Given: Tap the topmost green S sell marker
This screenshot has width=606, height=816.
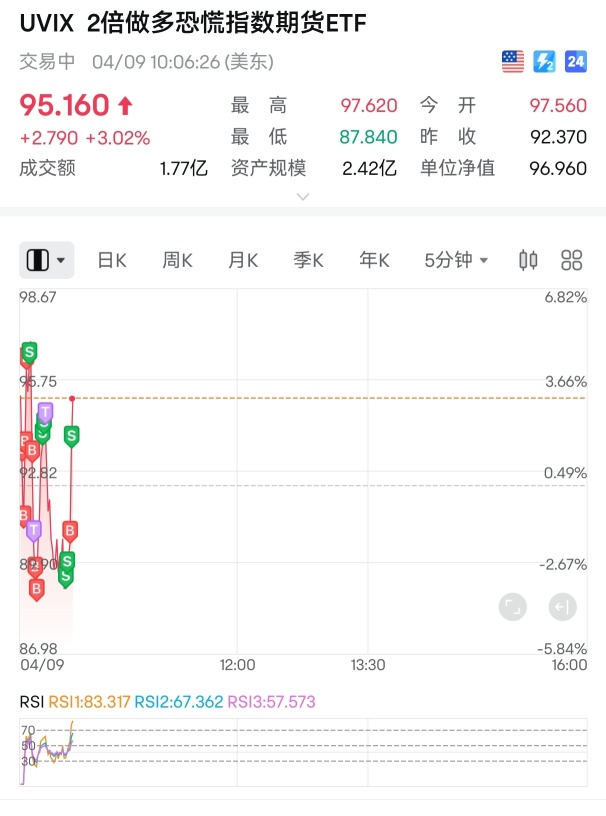Looking at the screenshot, I should [29, 352].
